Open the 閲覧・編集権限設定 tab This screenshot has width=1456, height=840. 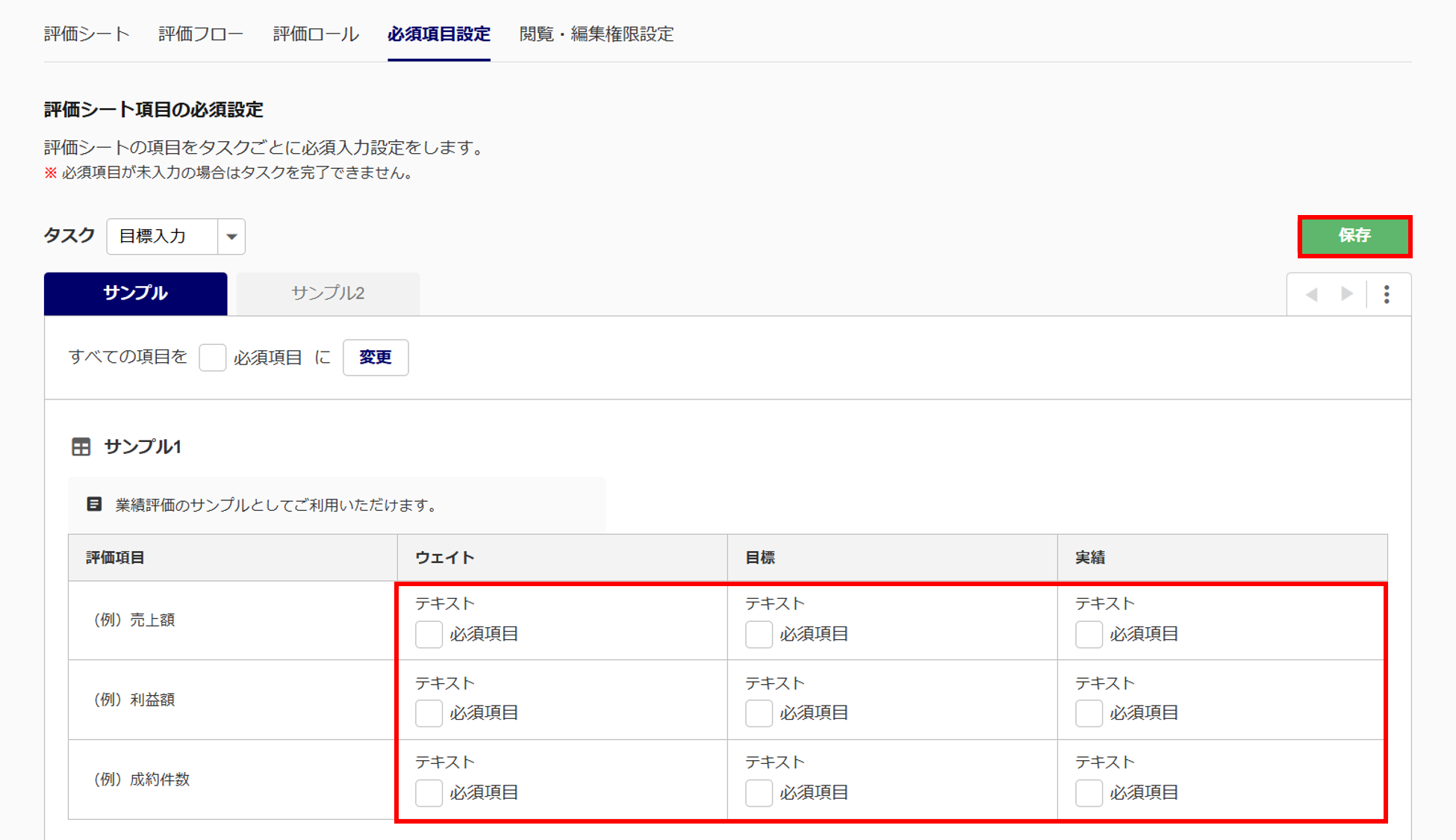(x=597, y=34)
